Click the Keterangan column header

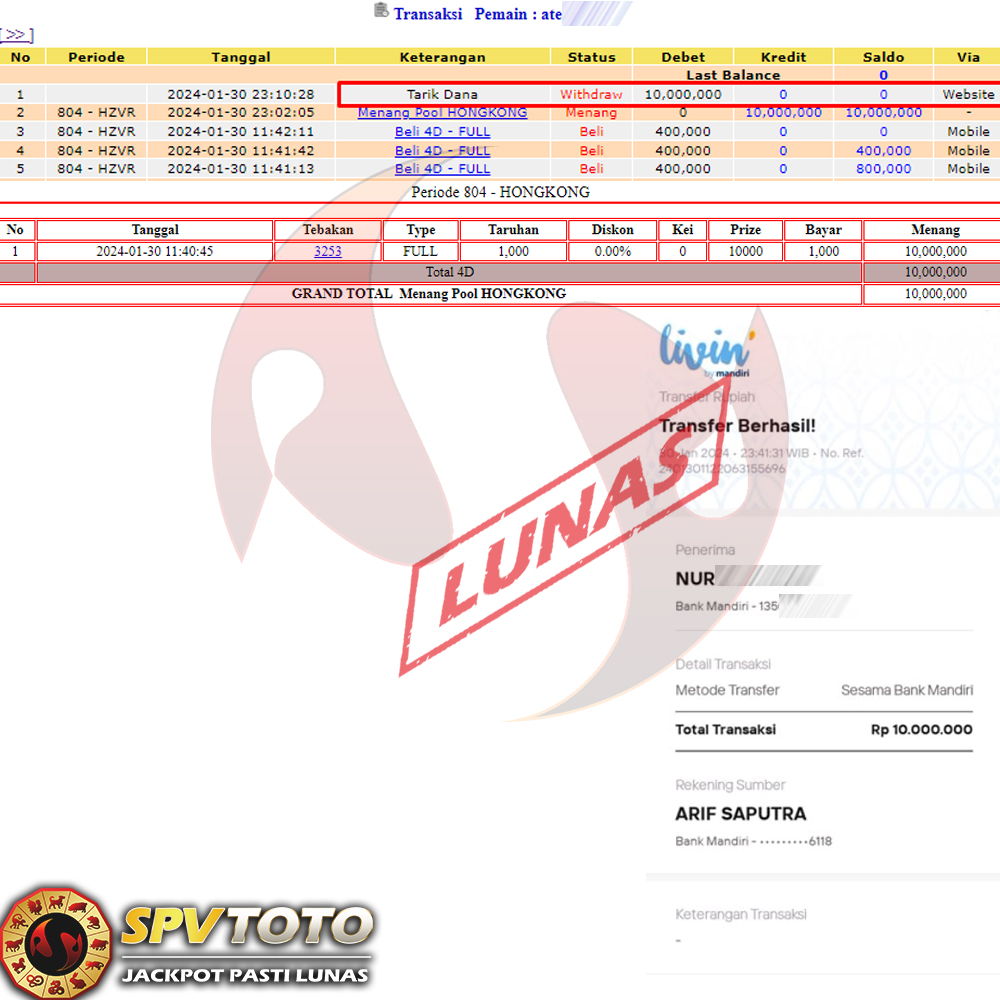tap(442, 57)
